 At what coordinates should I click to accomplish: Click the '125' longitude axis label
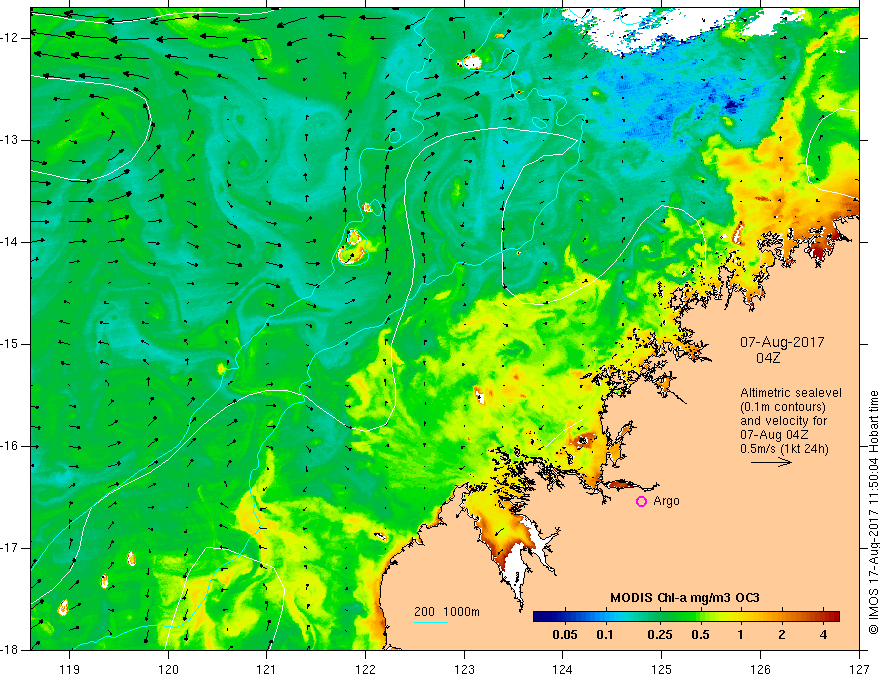click(x=662, y=669)
